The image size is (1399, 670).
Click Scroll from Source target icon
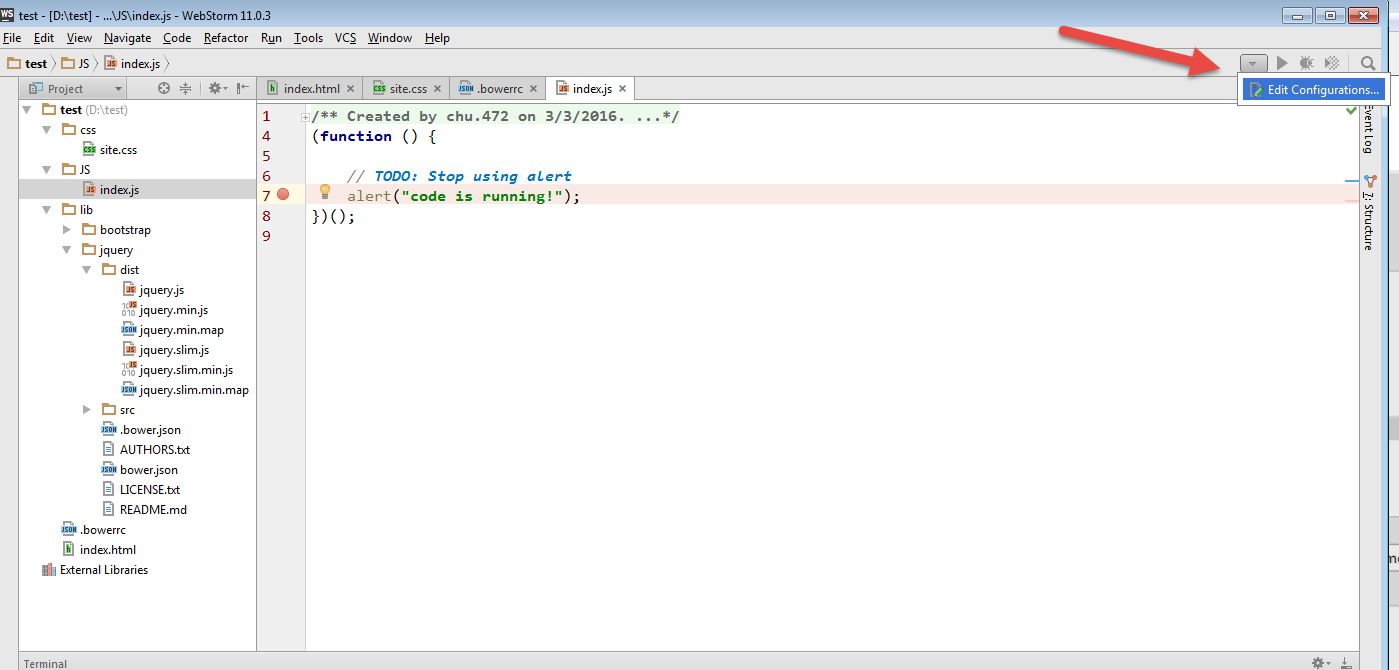(164, 88)
